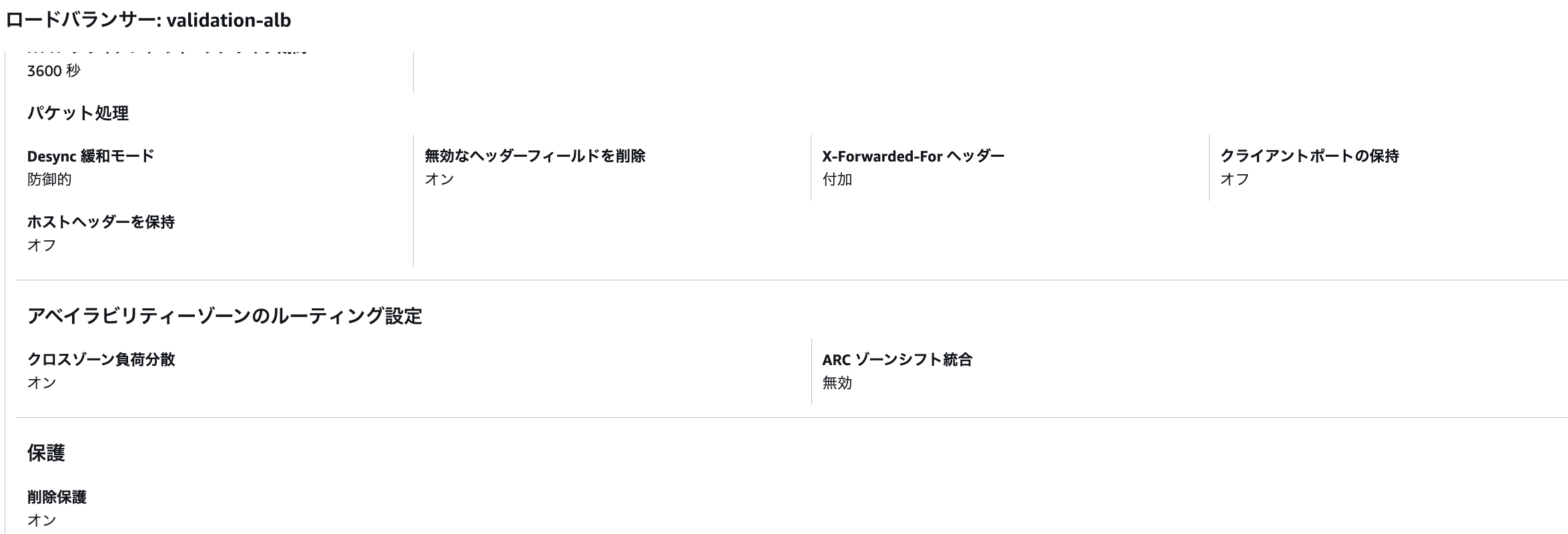This screenshot has height=534, width=1568.
Task: Click the クライアントポートの保持 label
Action: click(x=1309, y=156)
